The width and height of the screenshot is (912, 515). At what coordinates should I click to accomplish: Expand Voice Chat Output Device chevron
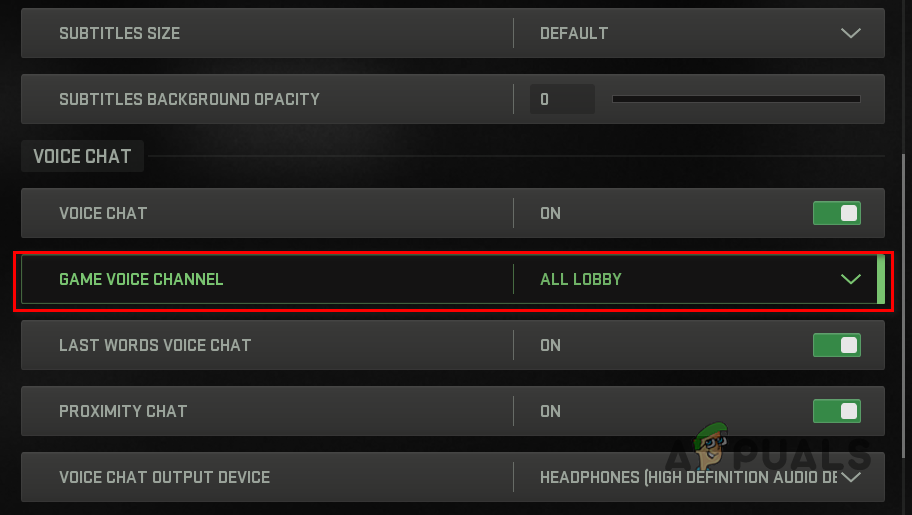pyautogui.click(x=850, y=477)
